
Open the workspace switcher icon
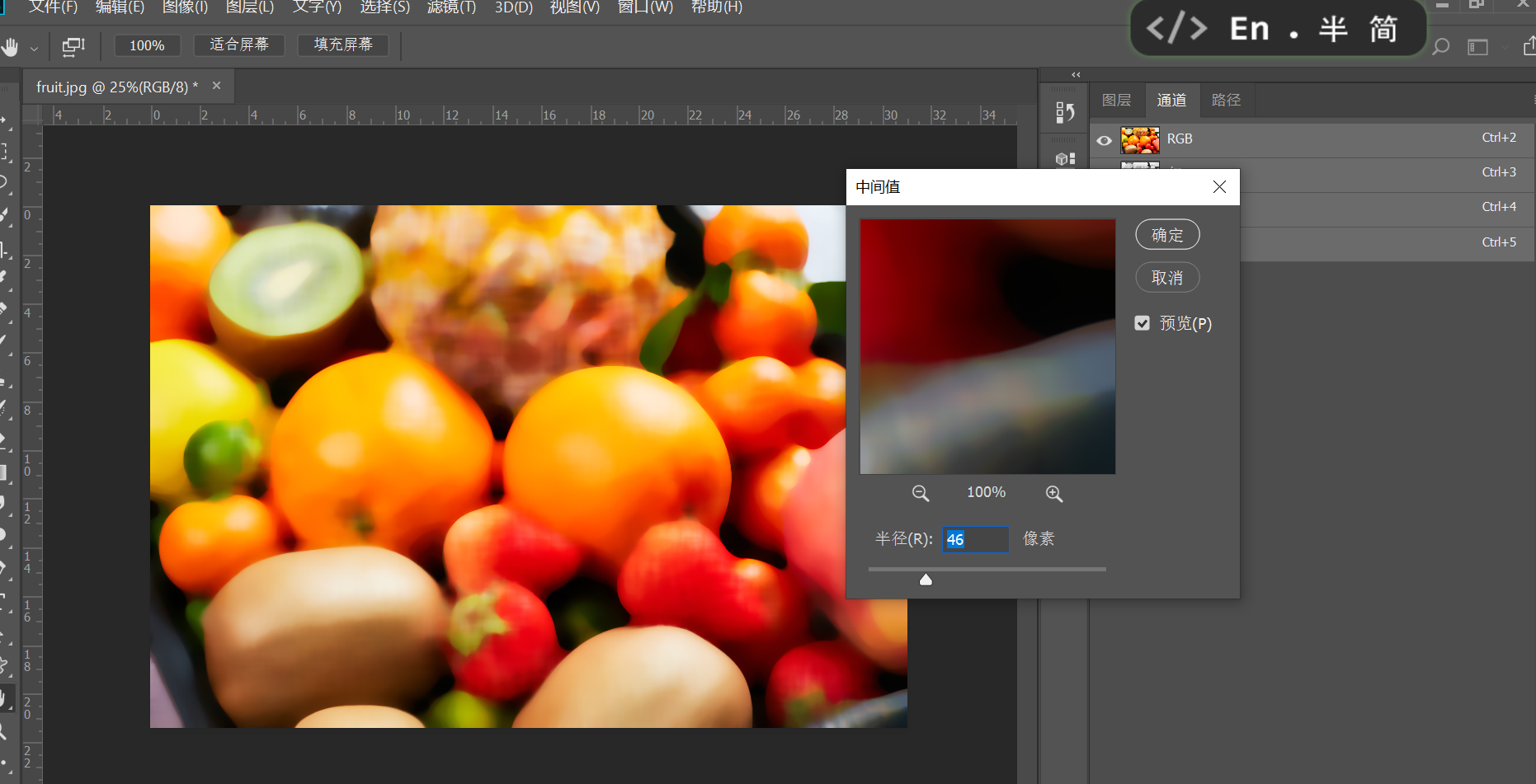pos(1477,47)
